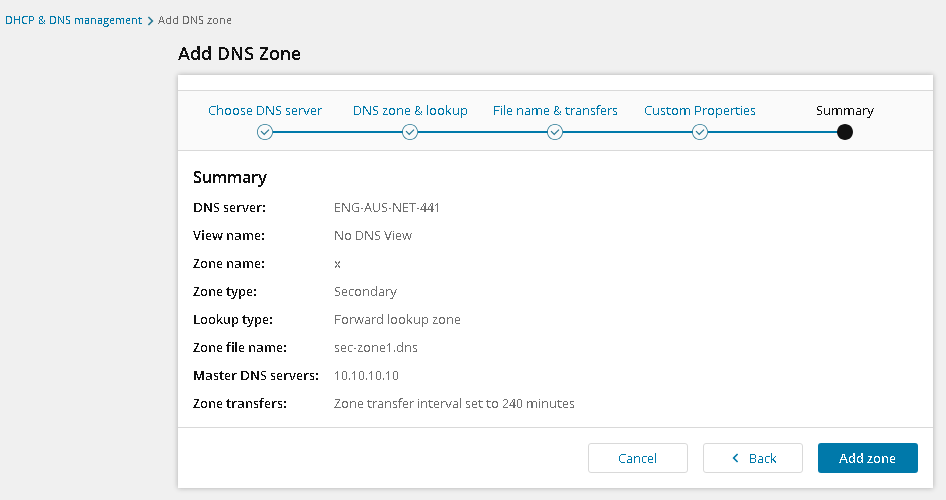Click the Add DNS zone breadcrumb text
Screen dimensions: 946x500
[195, 21]
